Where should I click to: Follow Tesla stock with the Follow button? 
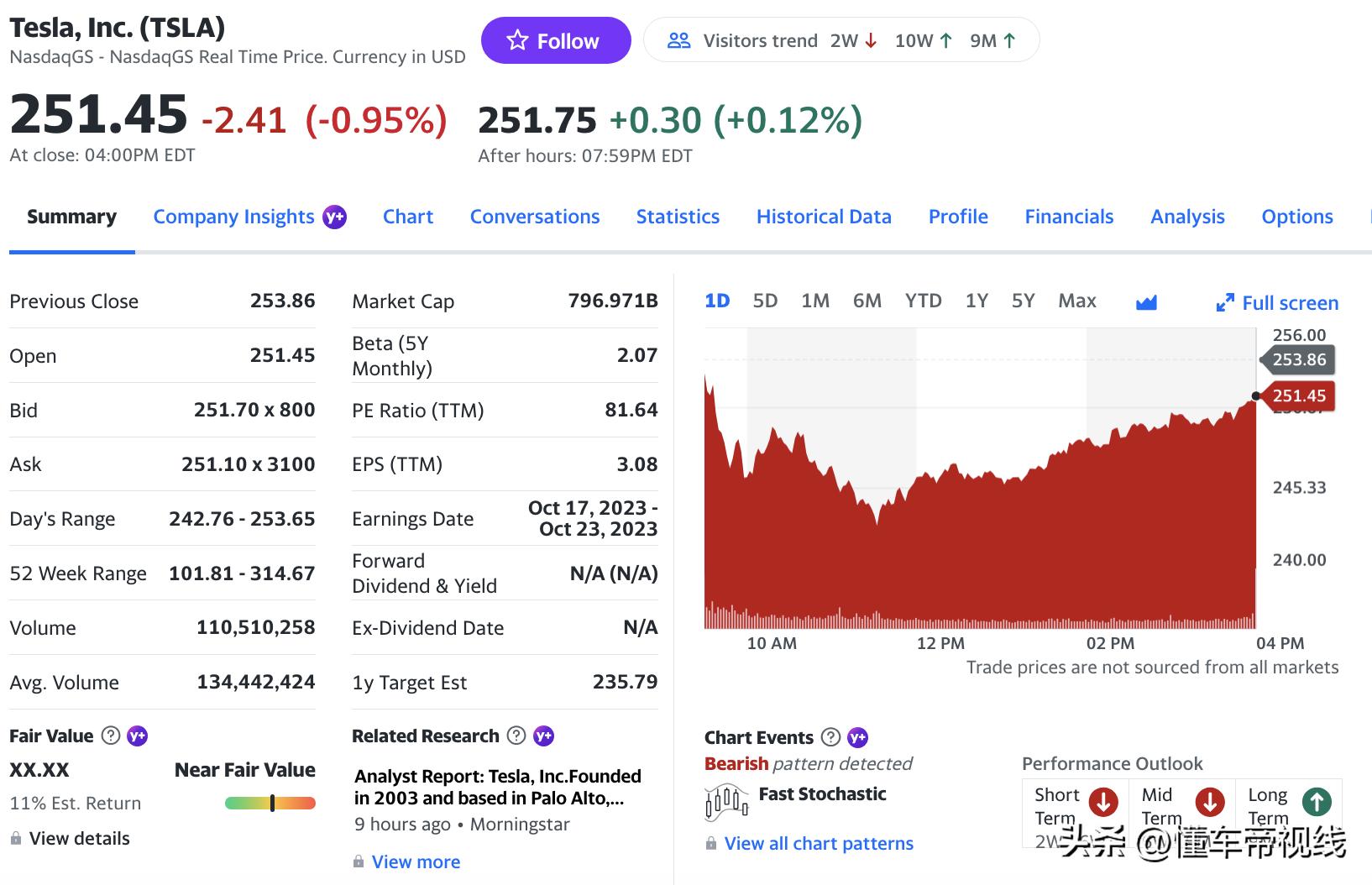[556, 40]
